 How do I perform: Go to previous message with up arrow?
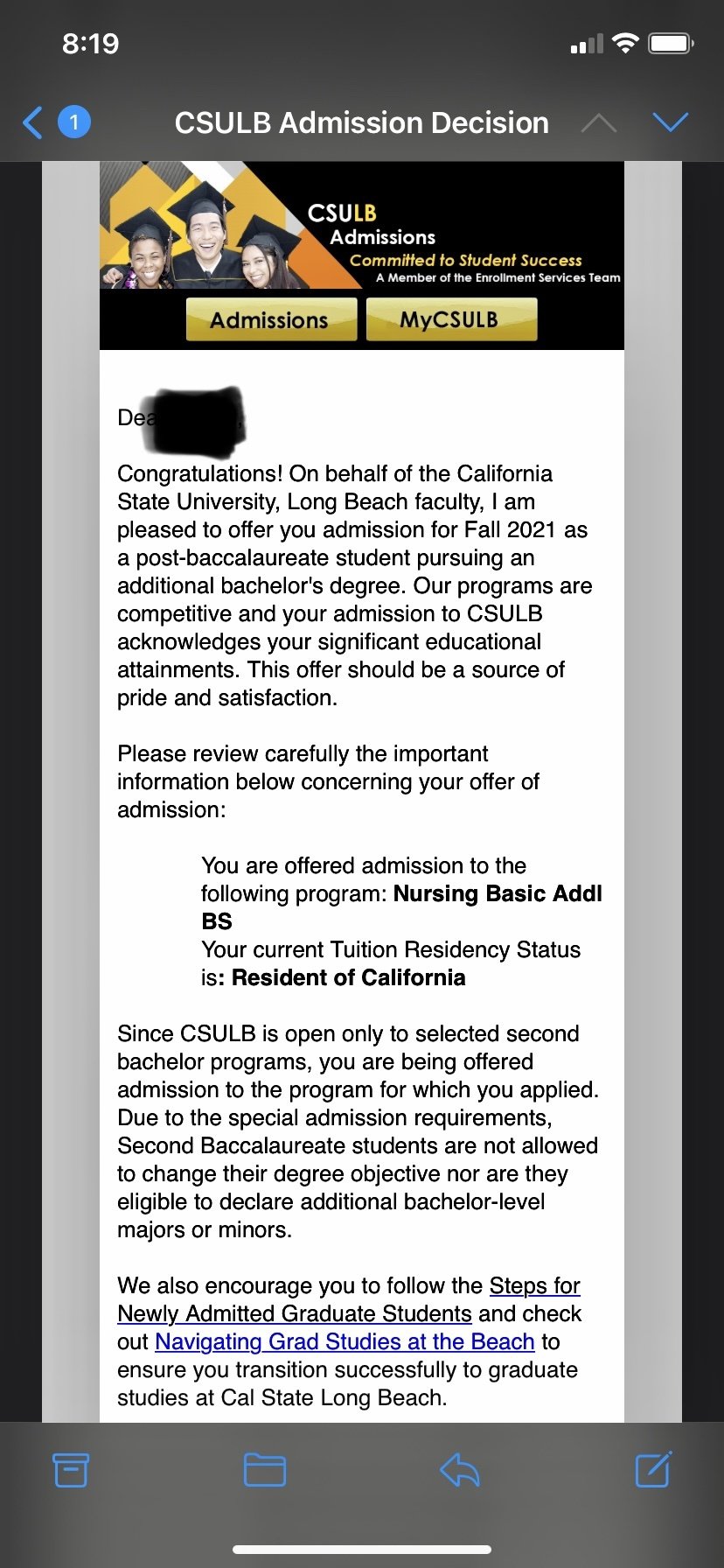tap(599, 123)
